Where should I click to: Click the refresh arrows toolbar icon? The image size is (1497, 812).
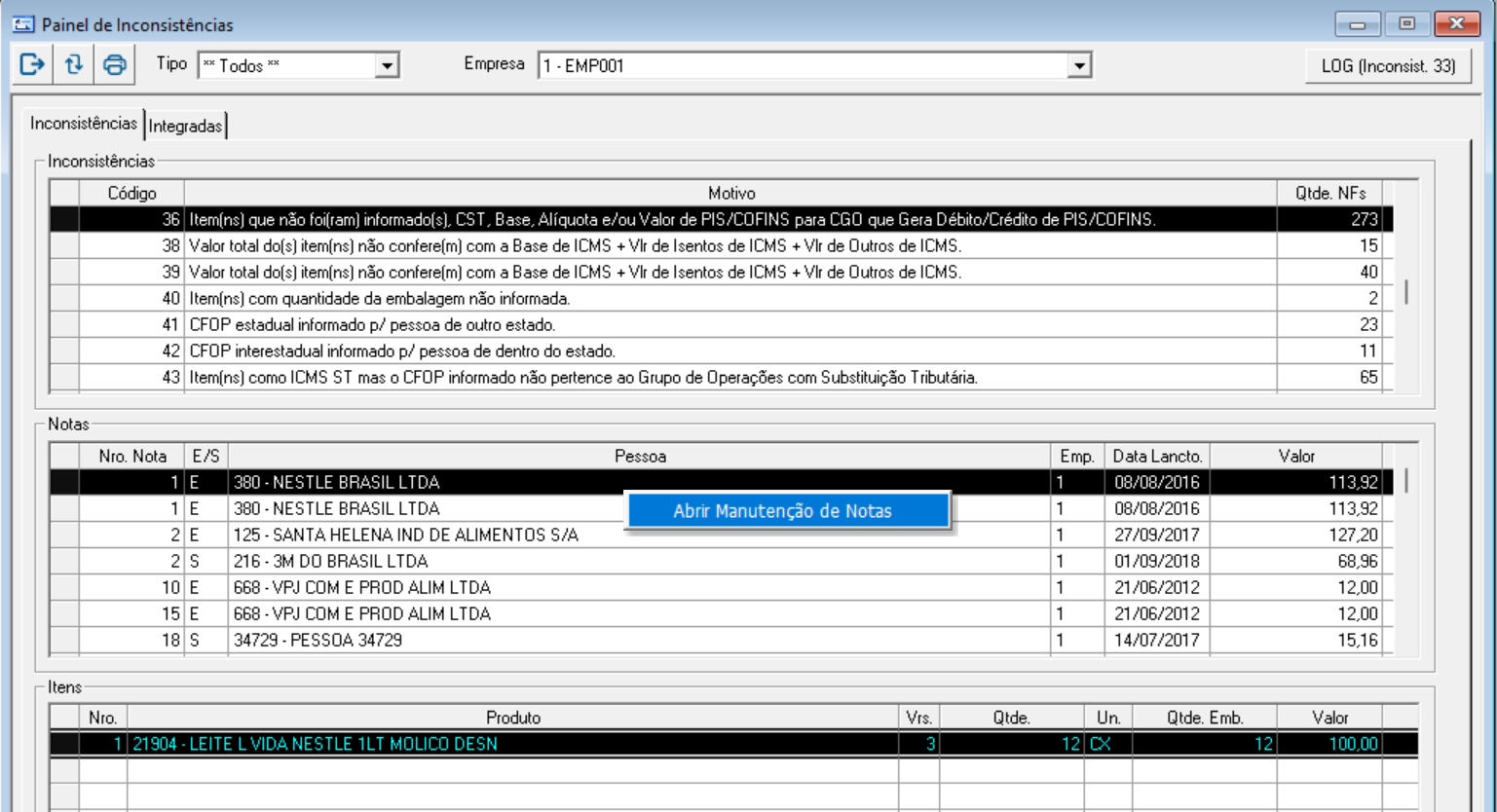73,65
